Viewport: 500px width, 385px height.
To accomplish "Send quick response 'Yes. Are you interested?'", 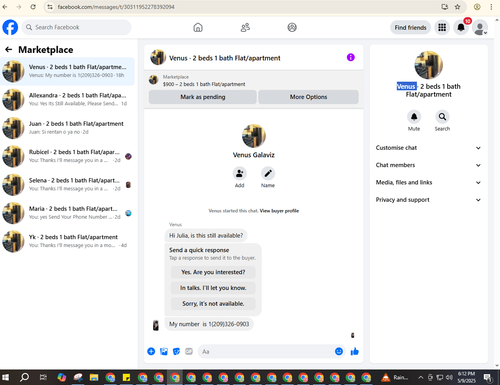I will pos(213,272).
